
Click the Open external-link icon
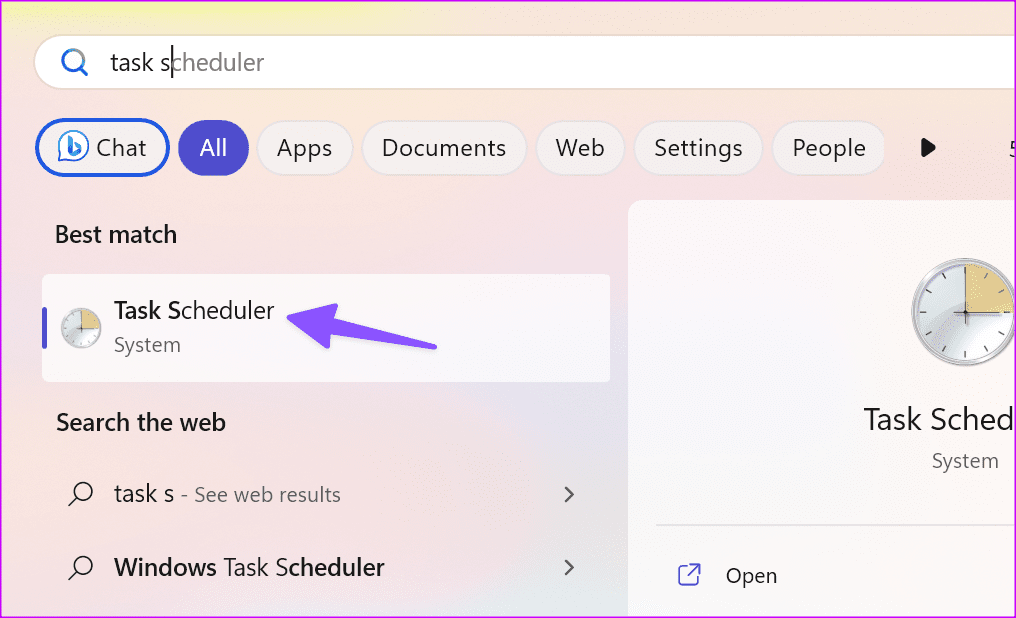pos(689,575)
